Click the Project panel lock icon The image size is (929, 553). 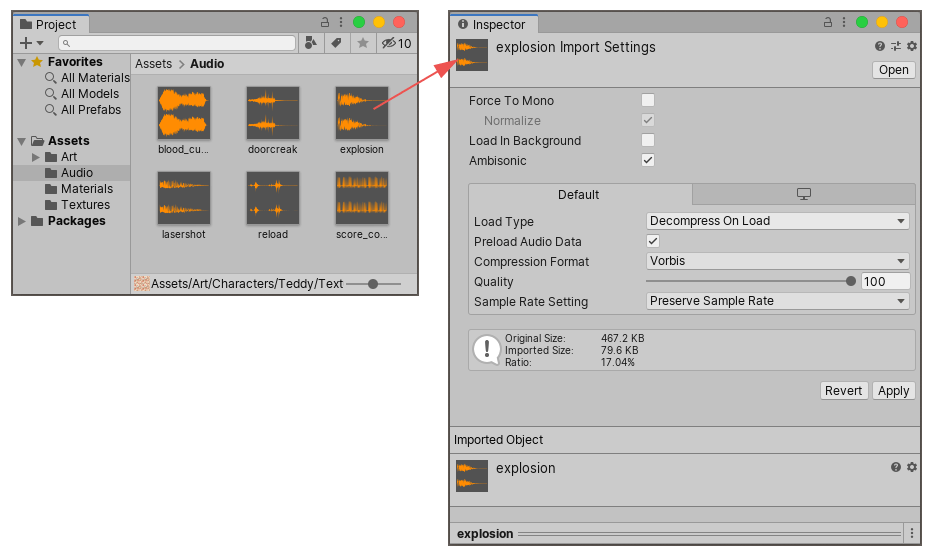pyautogui.click(x=324, y=22)
